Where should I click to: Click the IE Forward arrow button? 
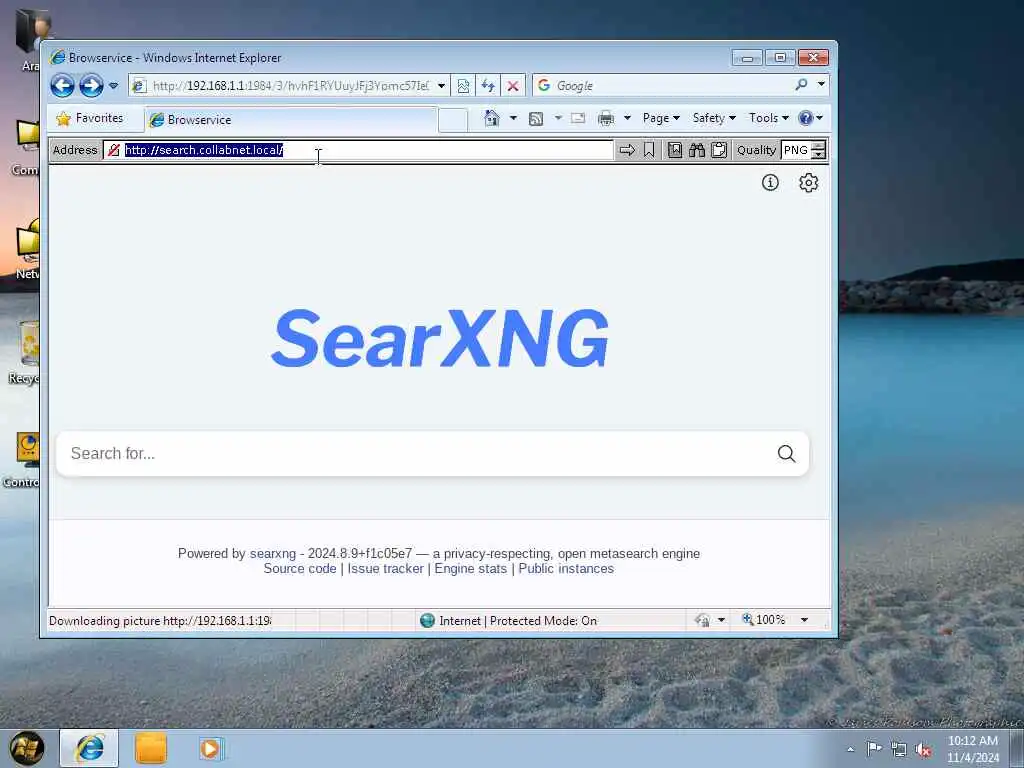[91, 86]
